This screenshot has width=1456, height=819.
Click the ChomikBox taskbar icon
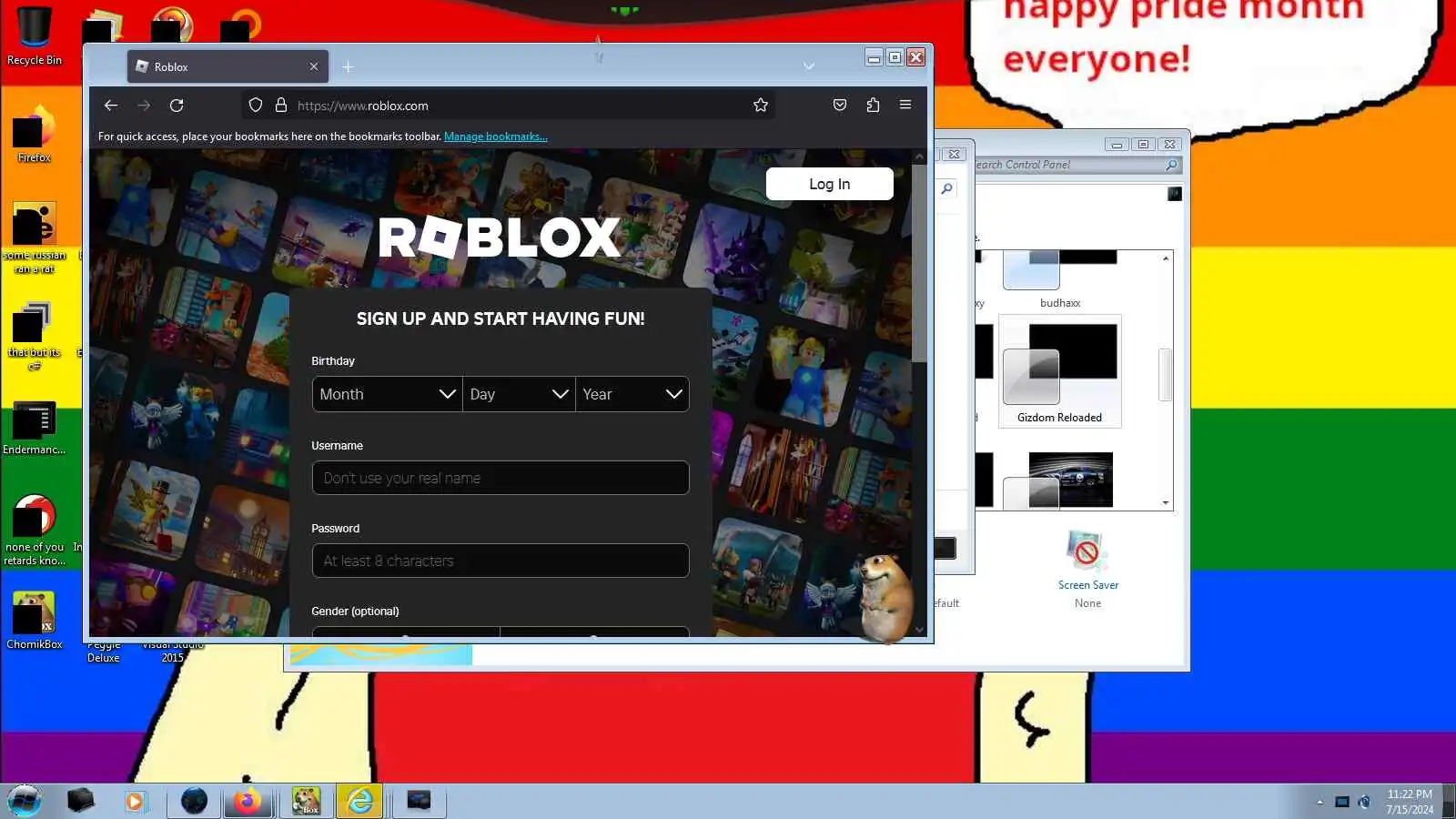tap(306, 801)
